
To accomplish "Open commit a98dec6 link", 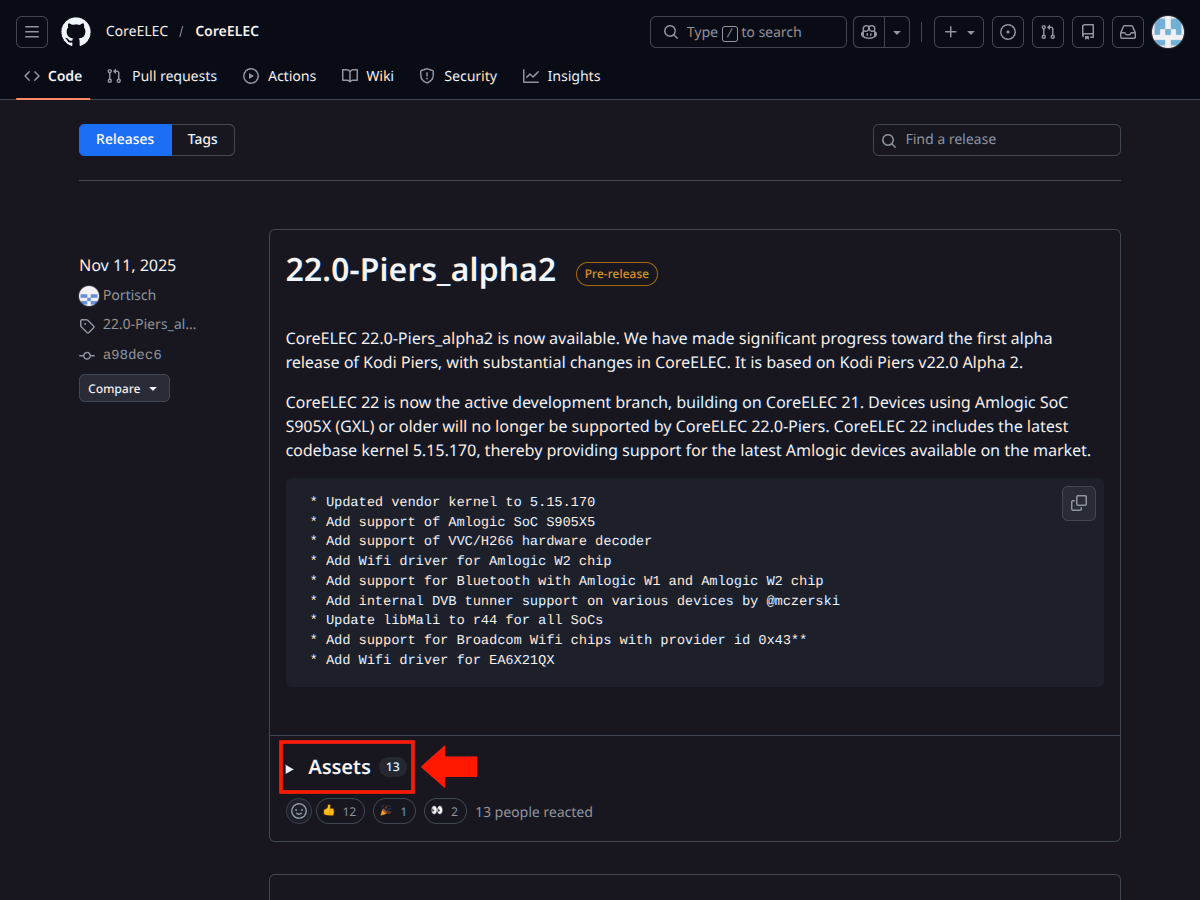I will (132, 354).
